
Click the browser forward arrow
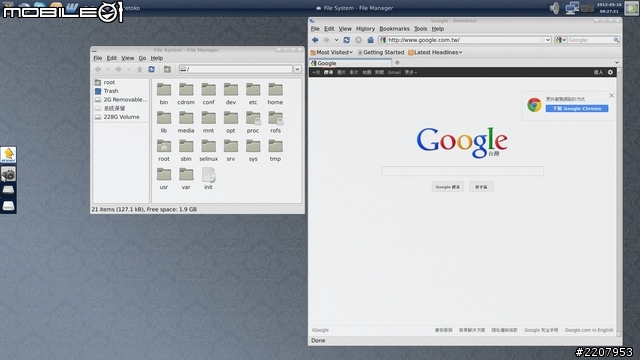326,40
